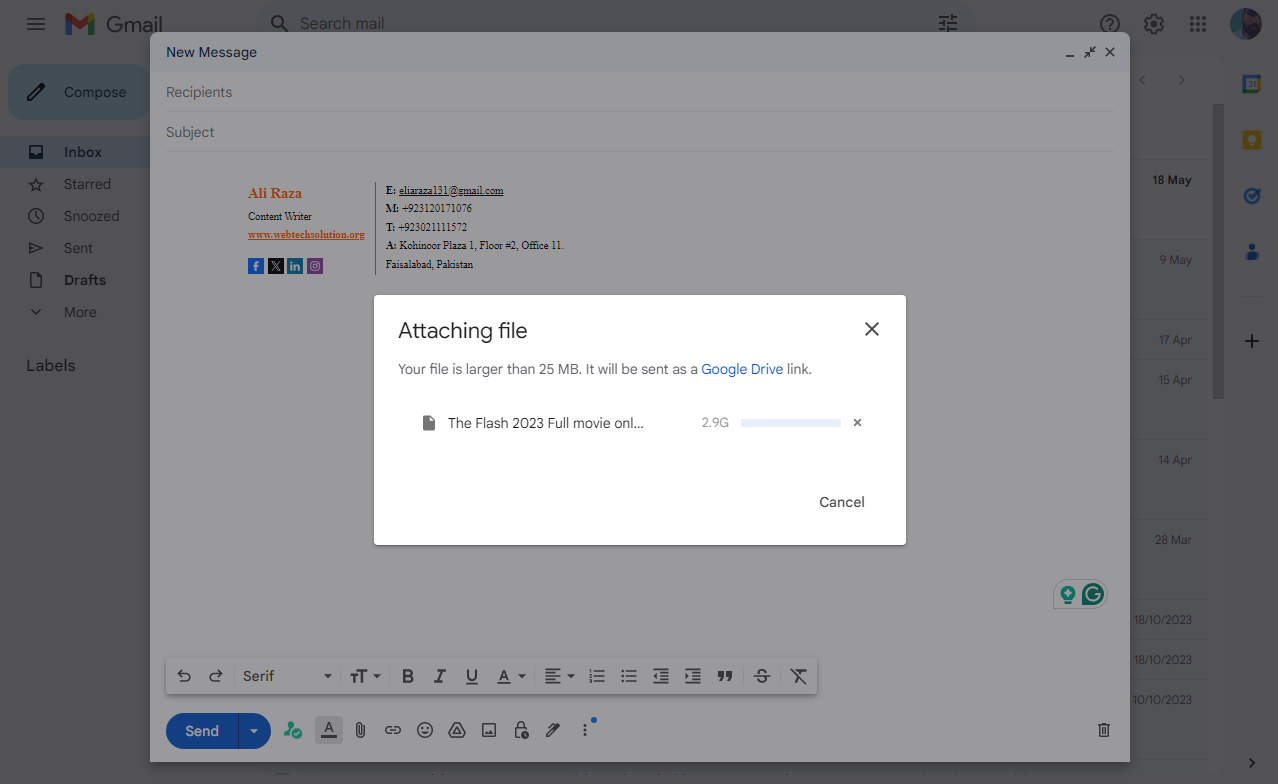
Task: Open Contacts side panel
Action: pyautogui.click(x=1251, y=252)
